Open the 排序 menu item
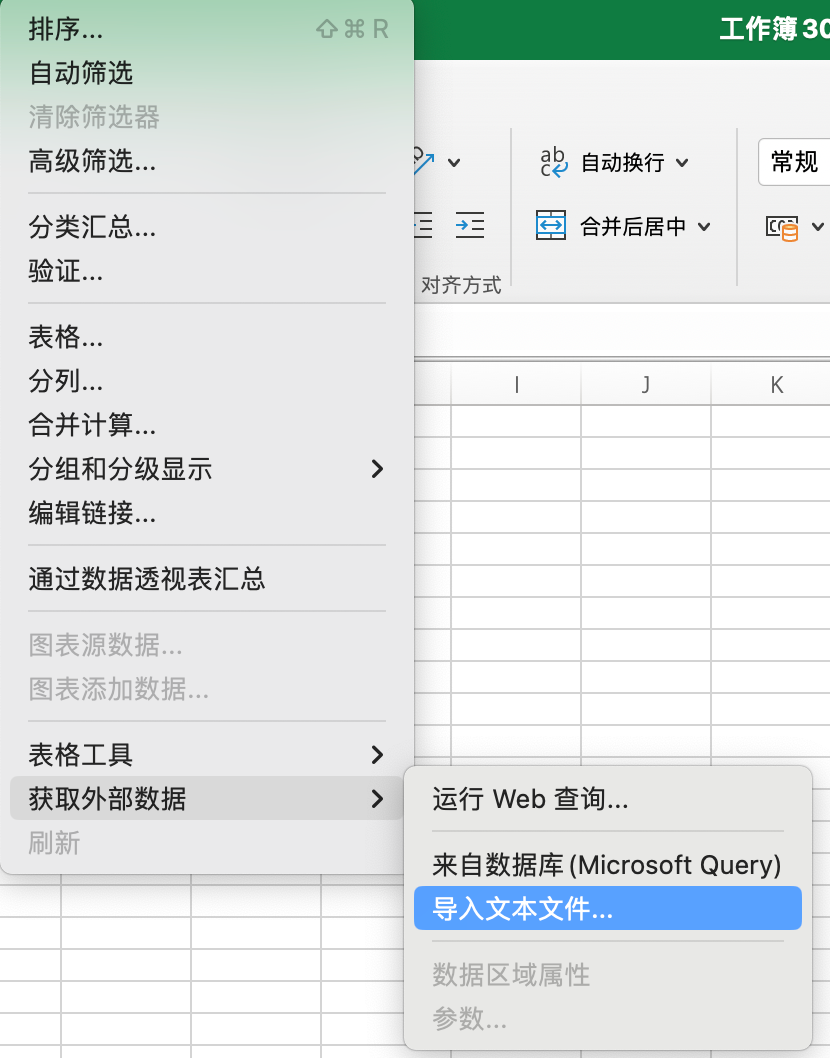 click(65, 29)
